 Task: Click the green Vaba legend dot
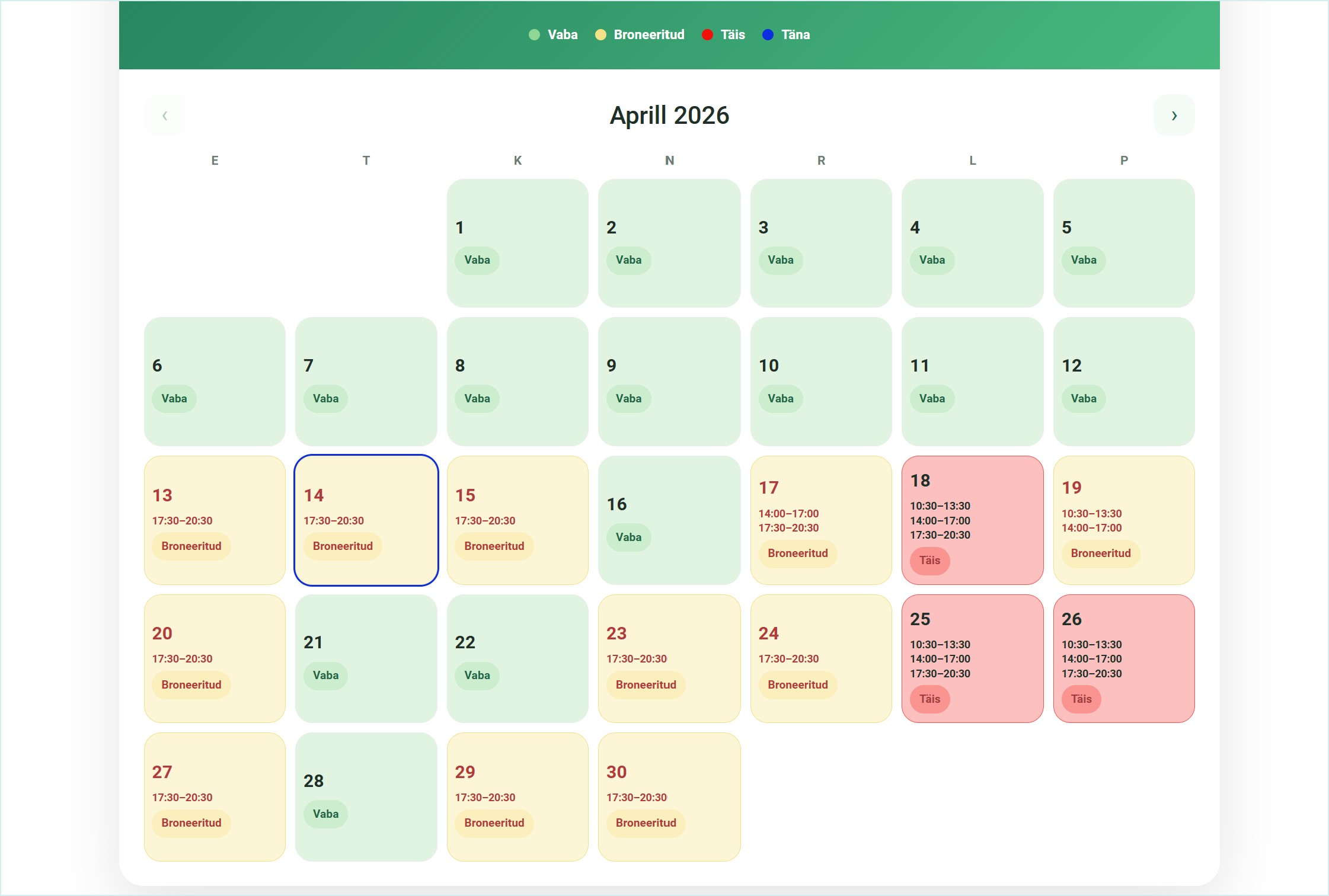pyautogui.click(x=534, y=35)
